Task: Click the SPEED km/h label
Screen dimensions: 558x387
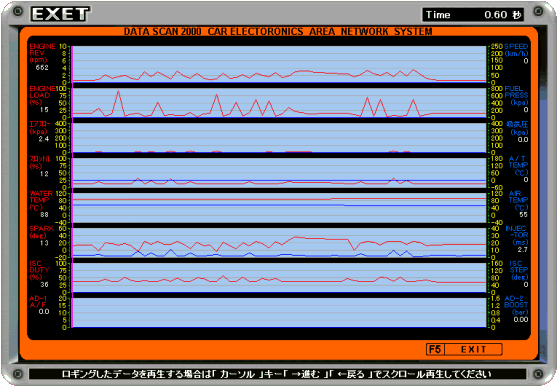Action: tap(516, 50)
